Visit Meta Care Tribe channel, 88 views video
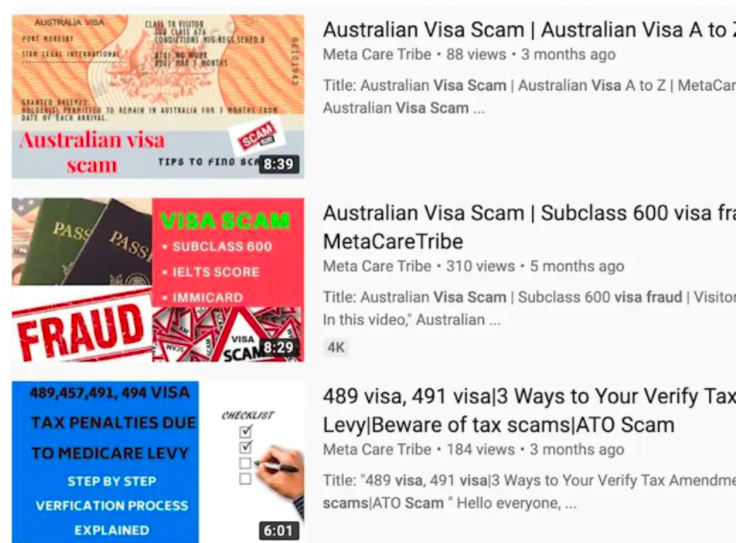 pos(377,54)
